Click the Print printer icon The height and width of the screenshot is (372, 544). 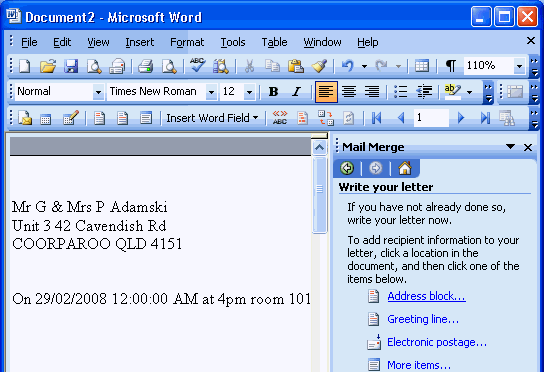145,66
